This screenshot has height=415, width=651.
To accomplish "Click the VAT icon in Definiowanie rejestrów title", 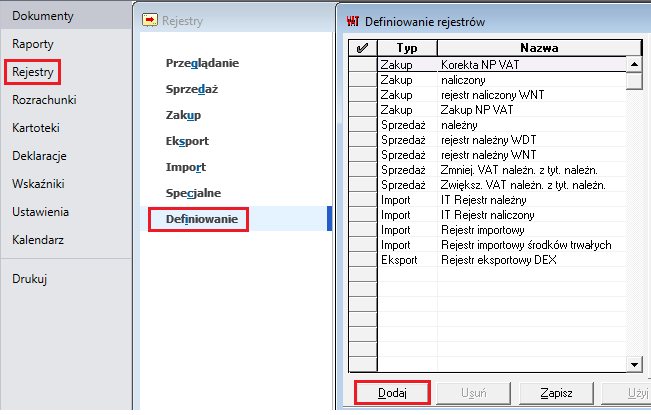I will pyautogui.click(x=352, y=21).
